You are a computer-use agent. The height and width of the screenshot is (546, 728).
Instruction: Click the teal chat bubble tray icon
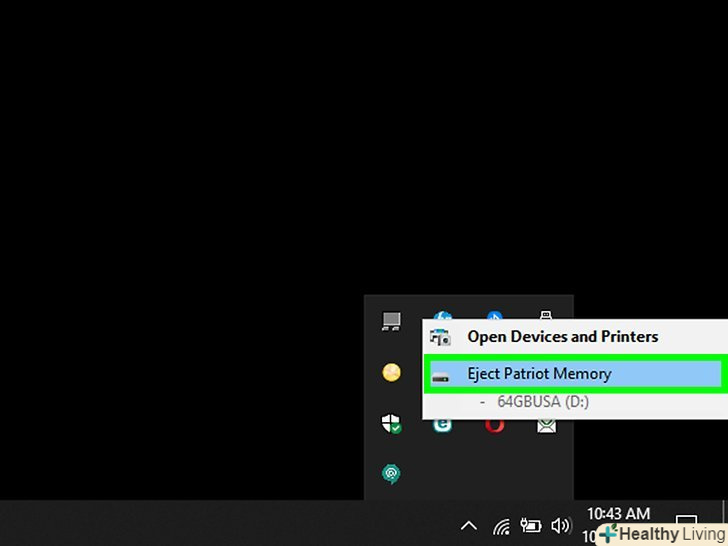(x=391, y=474)
